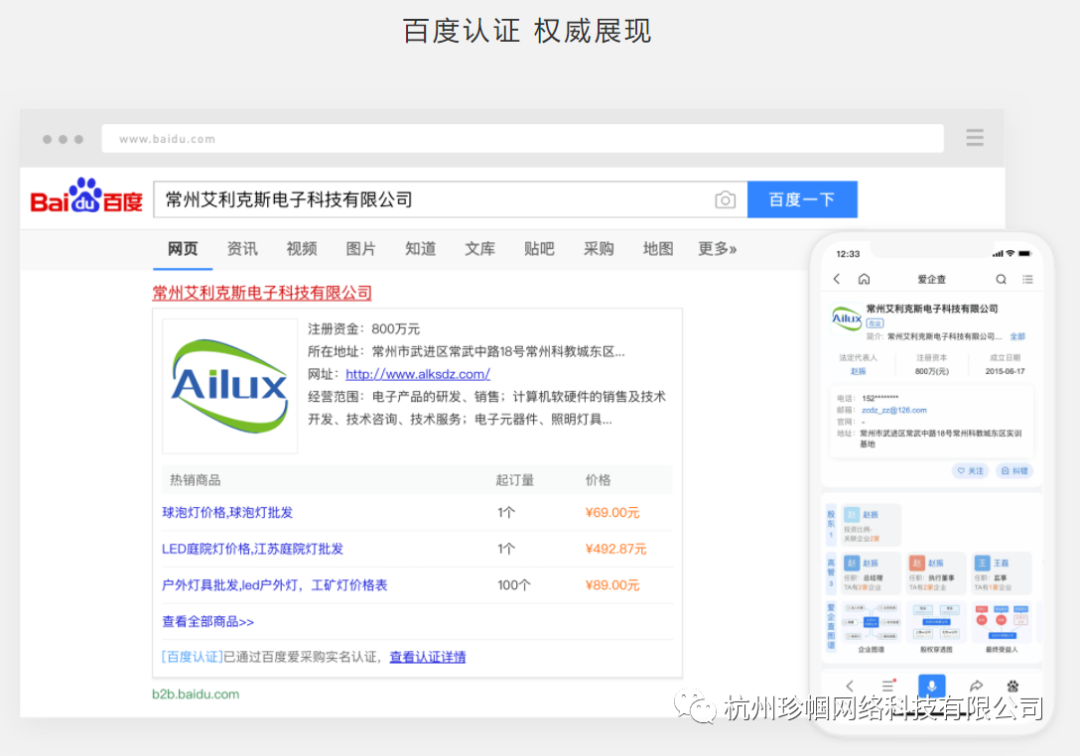Tap the gear icon in the phone bottom bar

click(1014, 686)
